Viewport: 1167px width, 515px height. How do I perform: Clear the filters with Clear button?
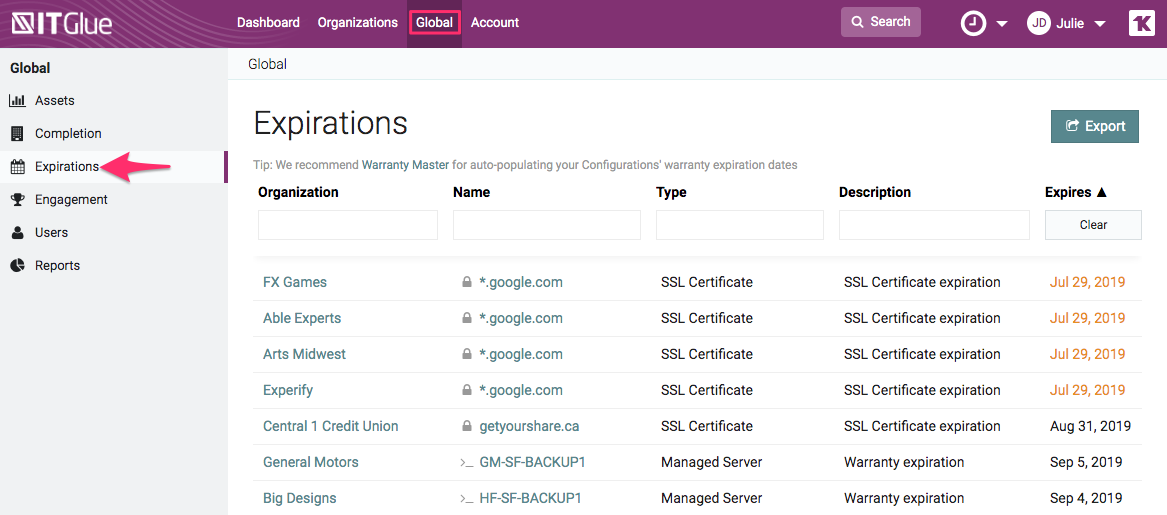click(1093, 225)
